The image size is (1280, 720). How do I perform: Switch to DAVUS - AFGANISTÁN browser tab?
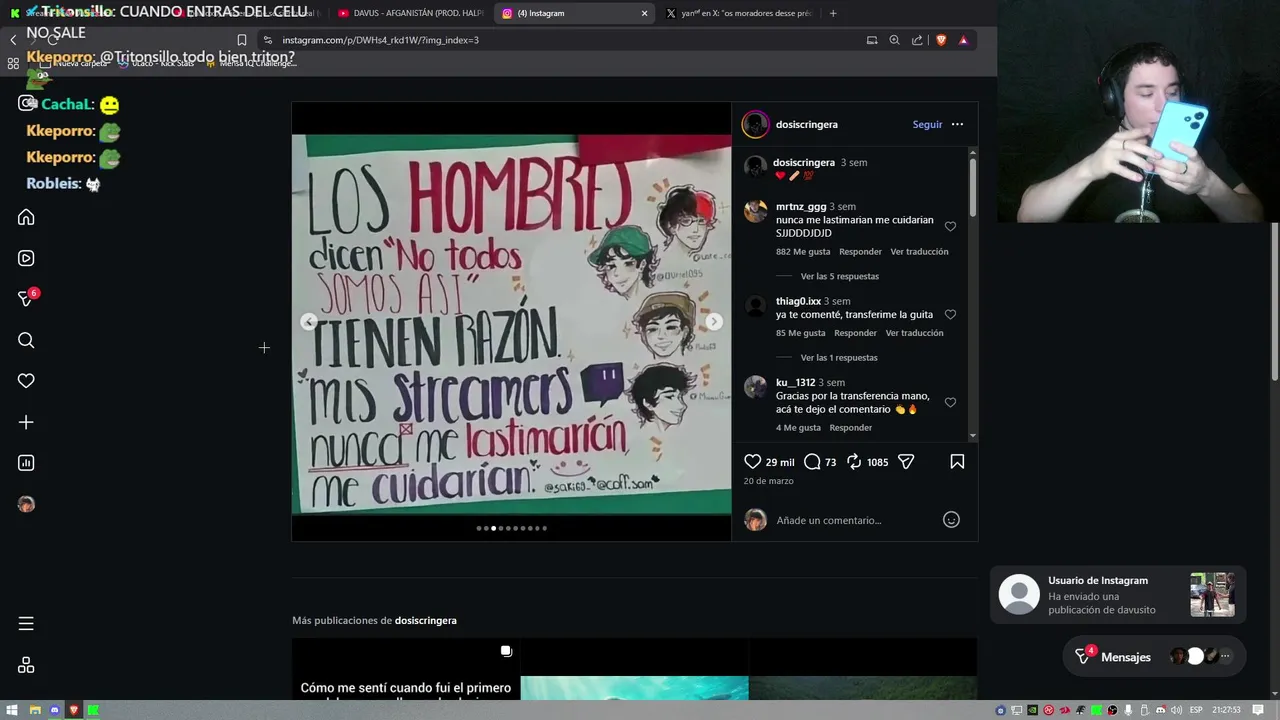tap(410, 13)
